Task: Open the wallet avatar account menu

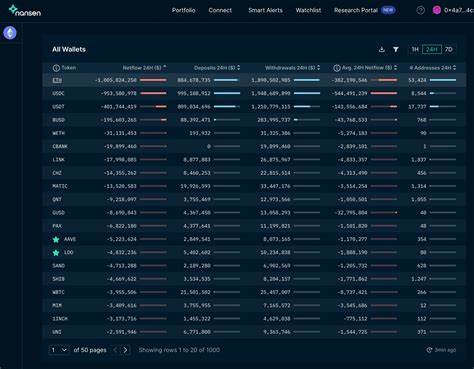Action: tap(437, 10)
